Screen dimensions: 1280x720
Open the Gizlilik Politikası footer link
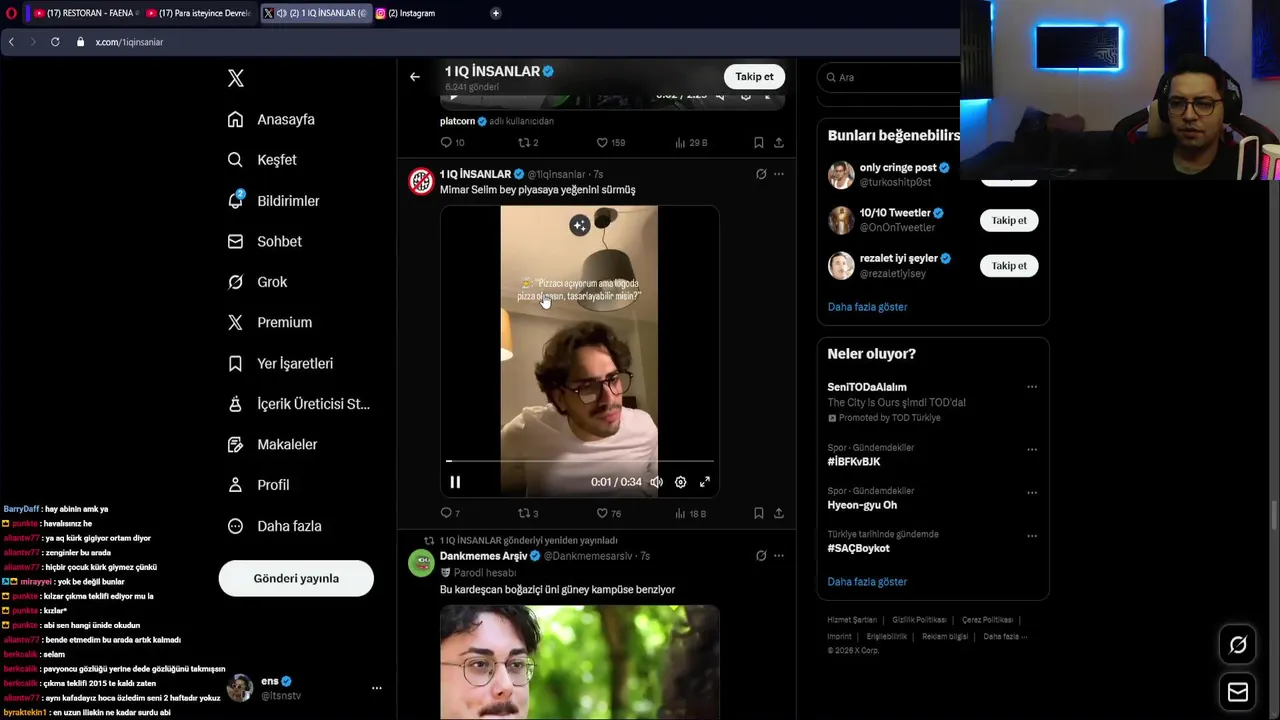click(919, 620)
